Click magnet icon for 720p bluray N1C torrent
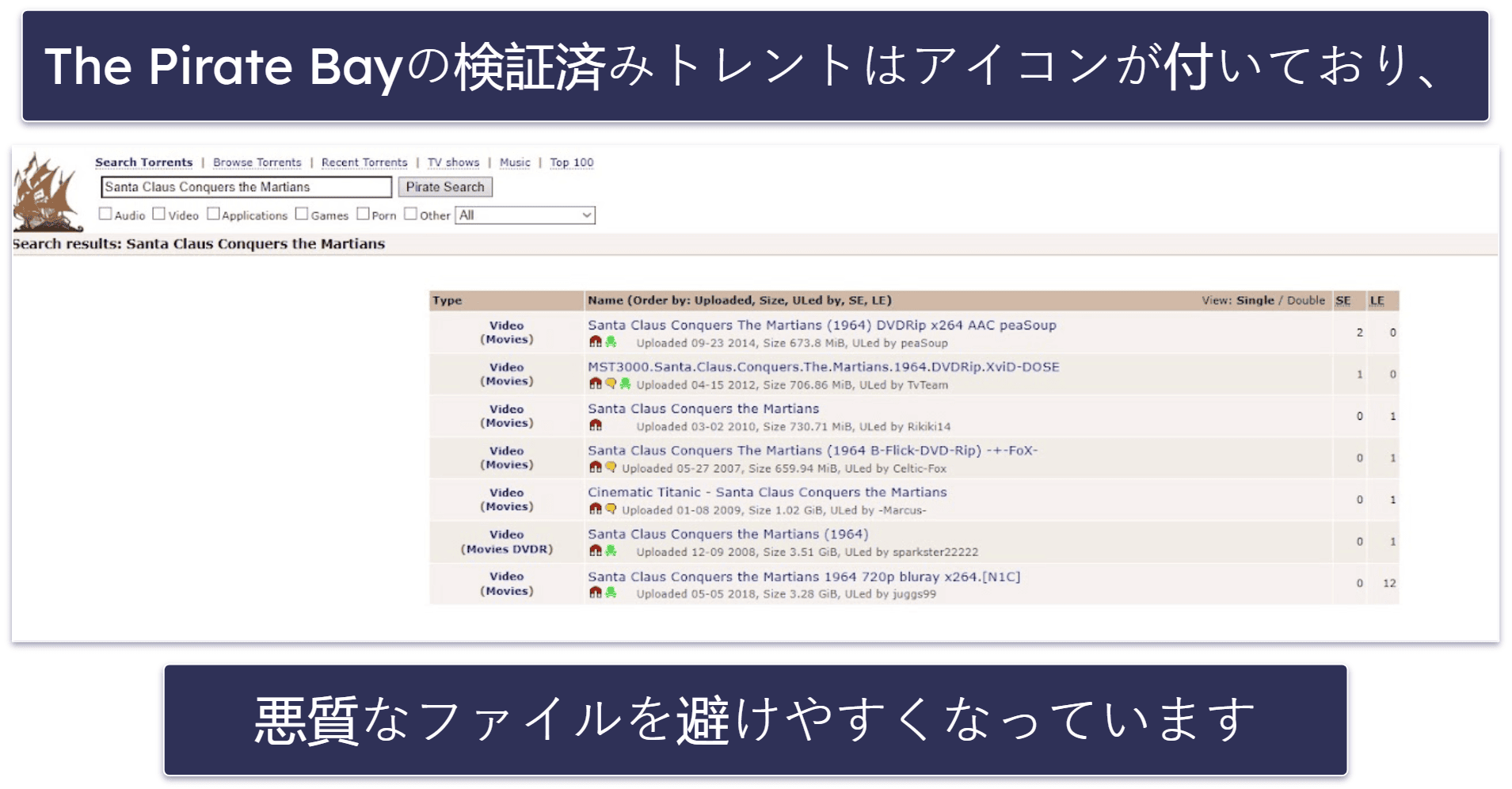This screenshot has width=1512, height=789. click(x=596, y=593)
